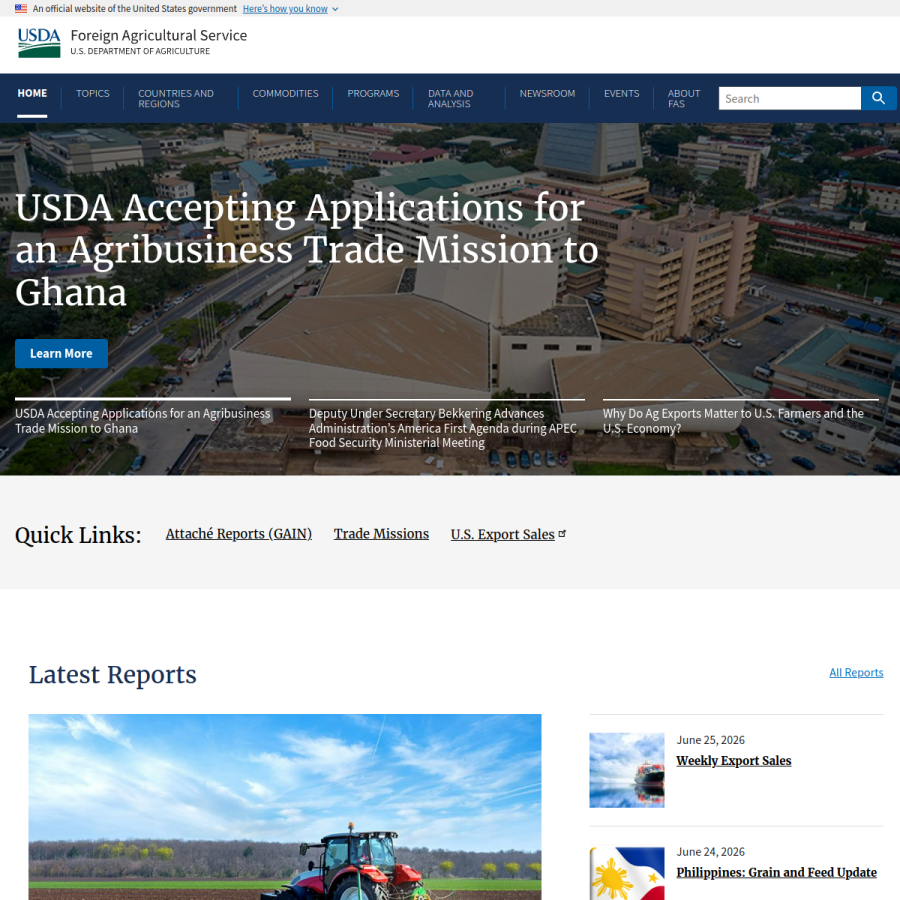Expand "Here's how you know" banner
The image size is (900, 900).
point(290,9)
